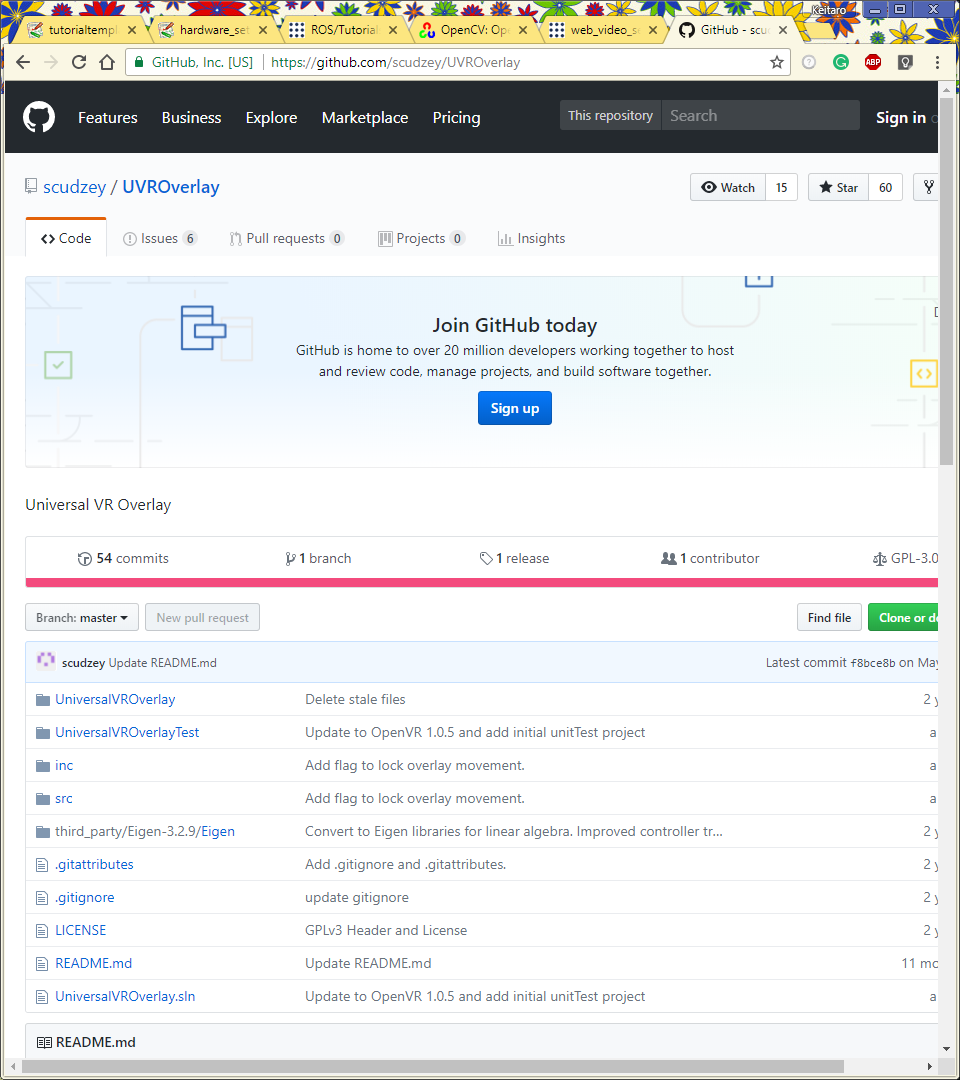The image size is (960, 1080).
Task: View the 1 contributor link
Action: (x=710, y=559)
